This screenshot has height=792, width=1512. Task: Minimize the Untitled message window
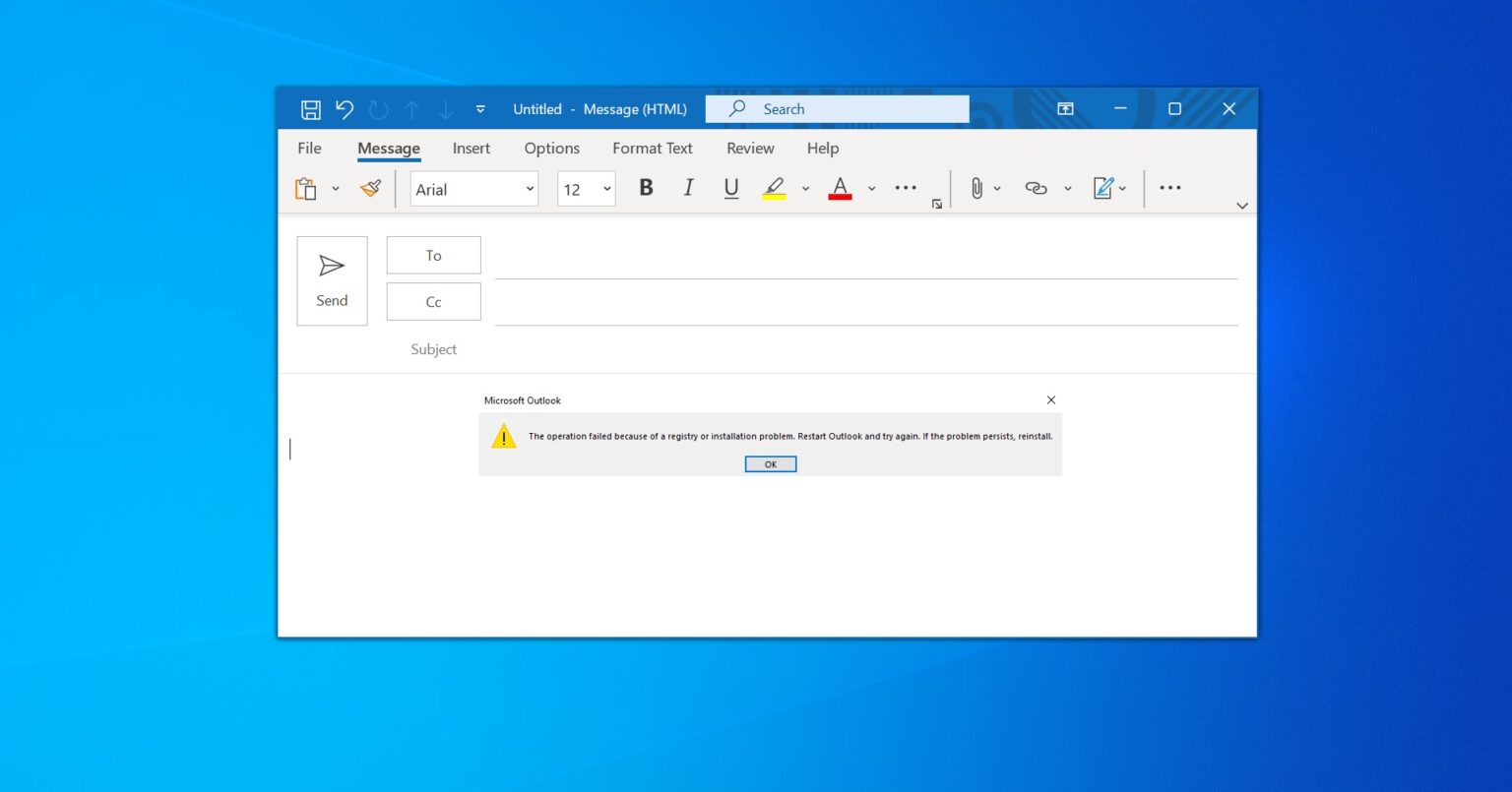pos(1120,109)
